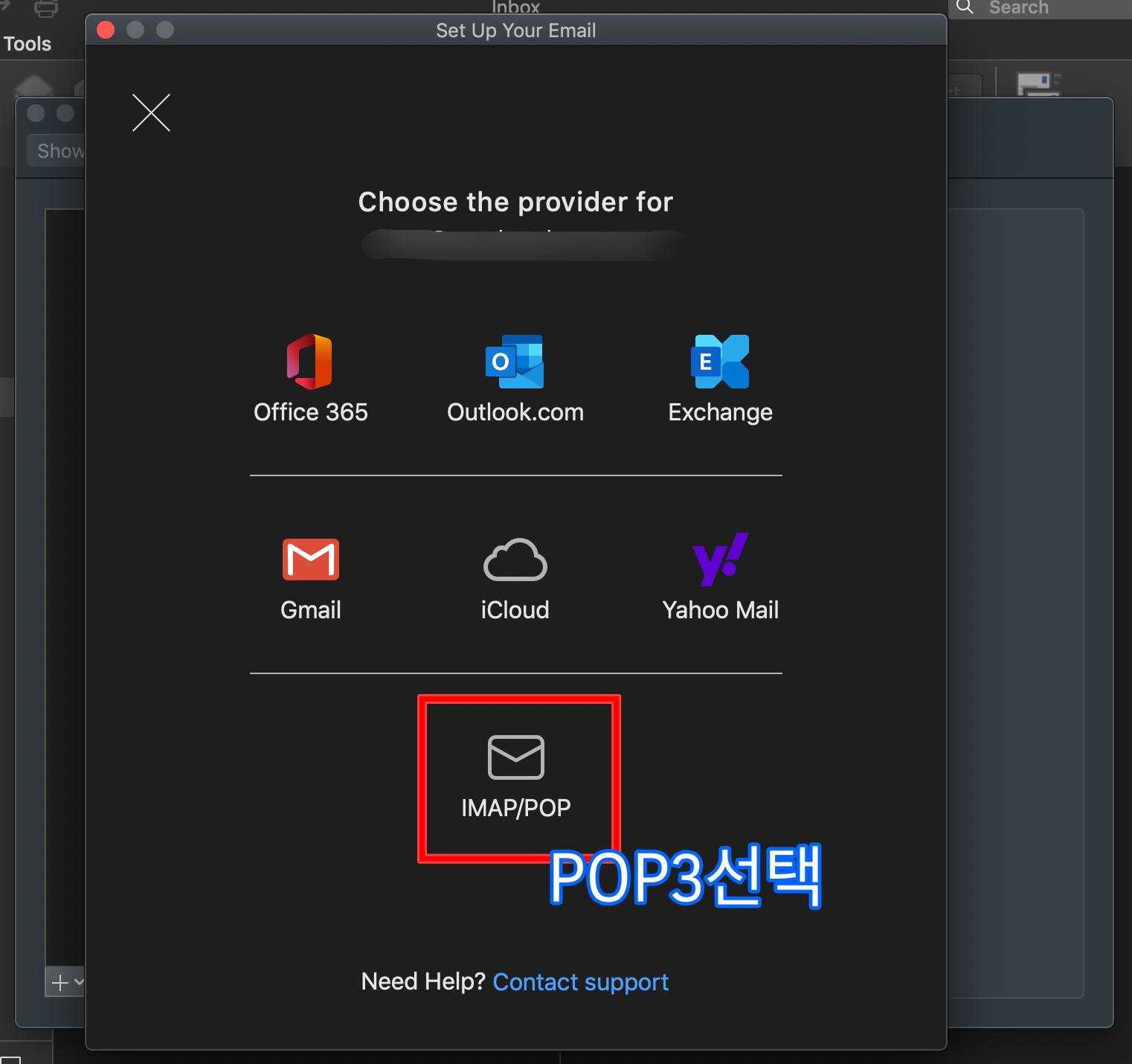Select the IMAP/POP envelope option

[516, 777]
